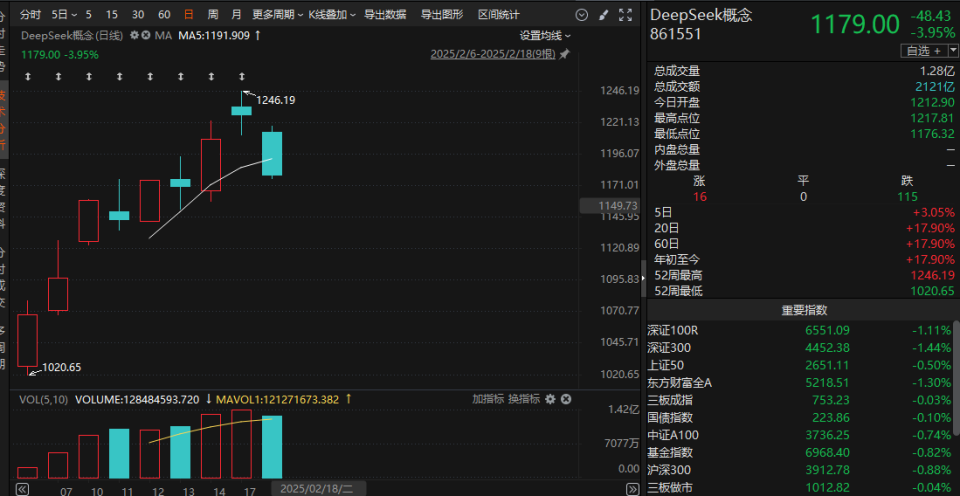Image resolution: width=960 pixels, height=496 pixels.
Task: Switch to 月 monthly K-line
Action: point(236,15)
